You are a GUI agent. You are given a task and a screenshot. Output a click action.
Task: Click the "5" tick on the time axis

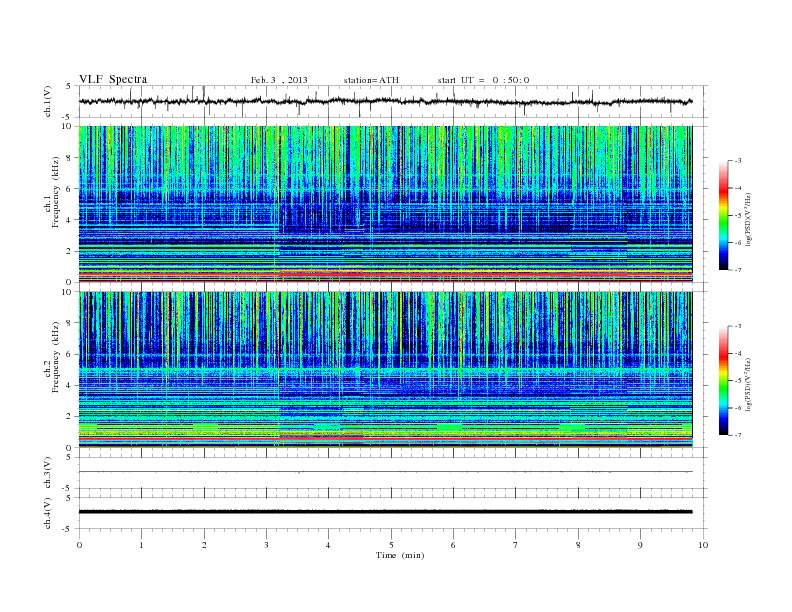coord(391,545)
